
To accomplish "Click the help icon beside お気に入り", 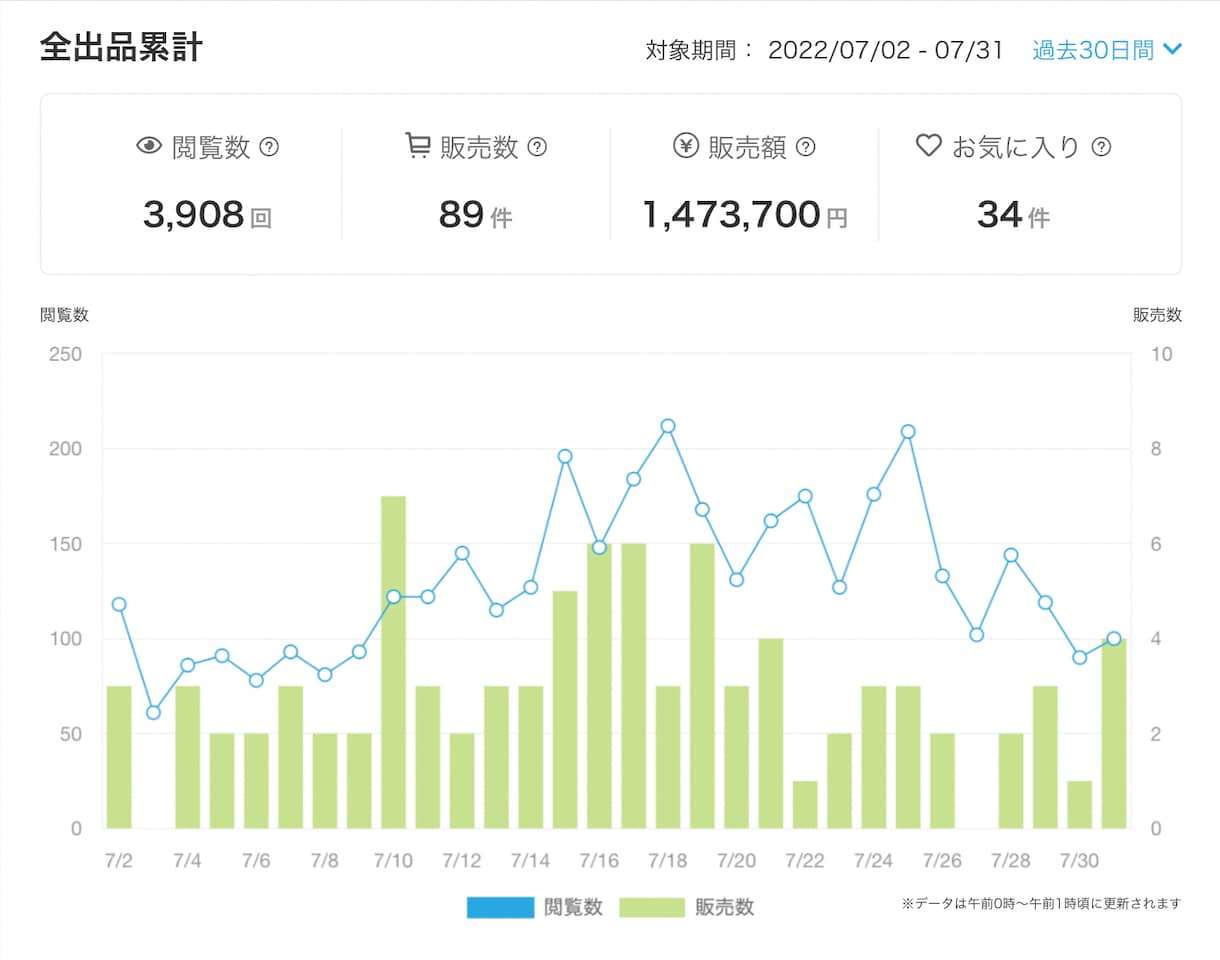I will coord(1101,147).
